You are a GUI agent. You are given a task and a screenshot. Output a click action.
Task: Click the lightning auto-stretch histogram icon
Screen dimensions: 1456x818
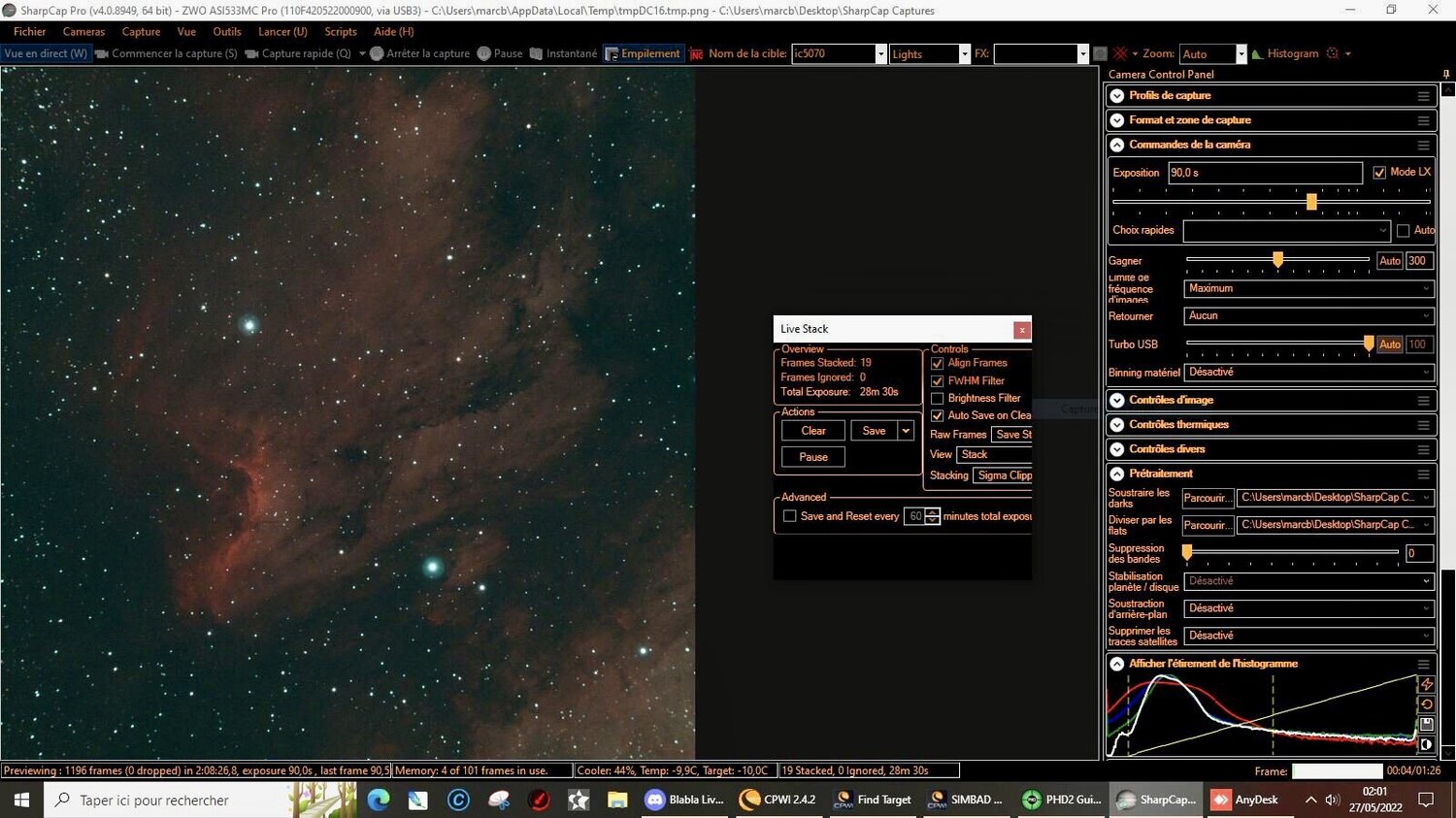[x=1427, y=684]
